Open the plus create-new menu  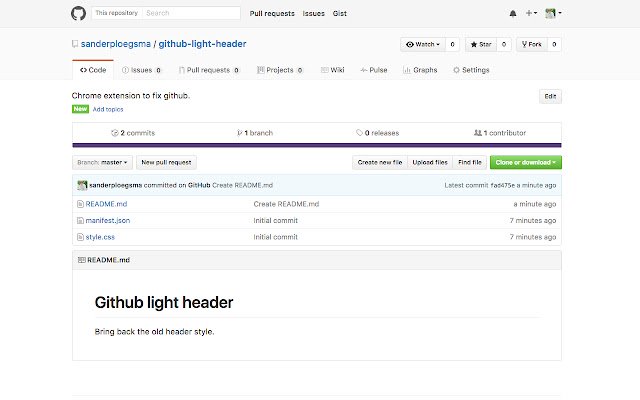(531, 13)
